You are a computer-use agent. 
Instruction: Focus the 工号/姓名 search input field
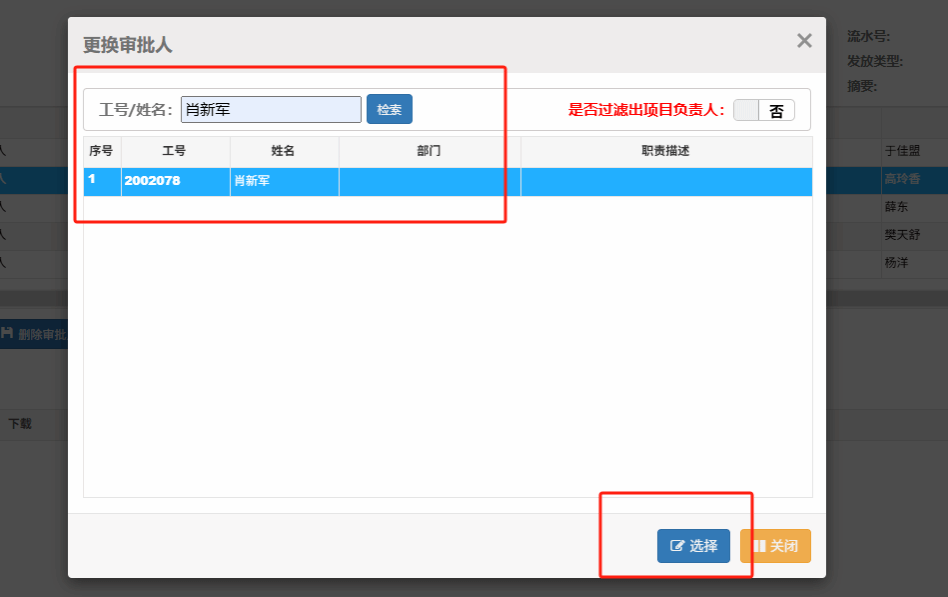[x=271, y=109]
